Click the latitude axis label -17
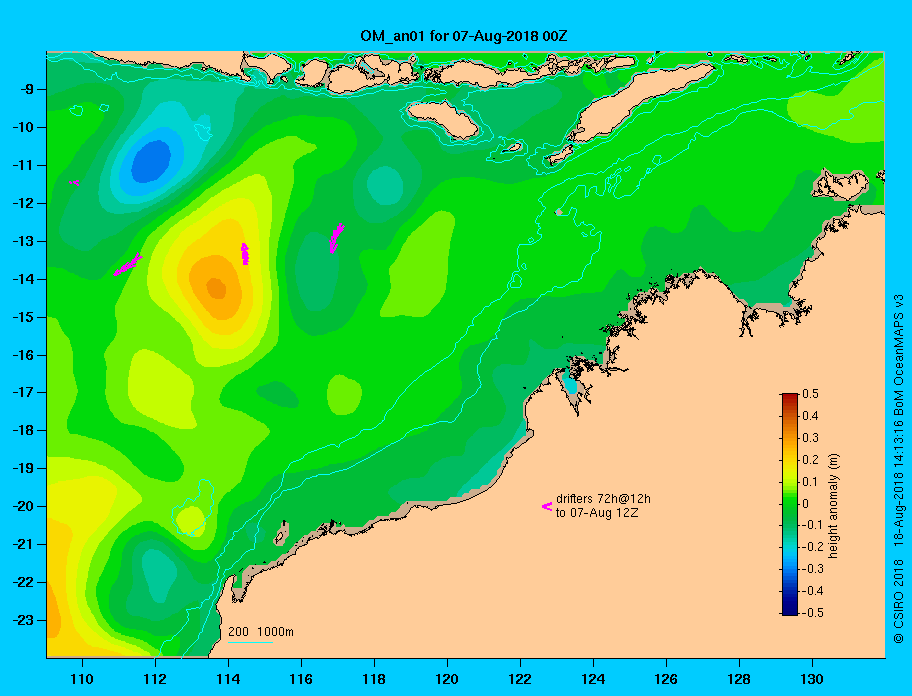 [x=22, y=392]
